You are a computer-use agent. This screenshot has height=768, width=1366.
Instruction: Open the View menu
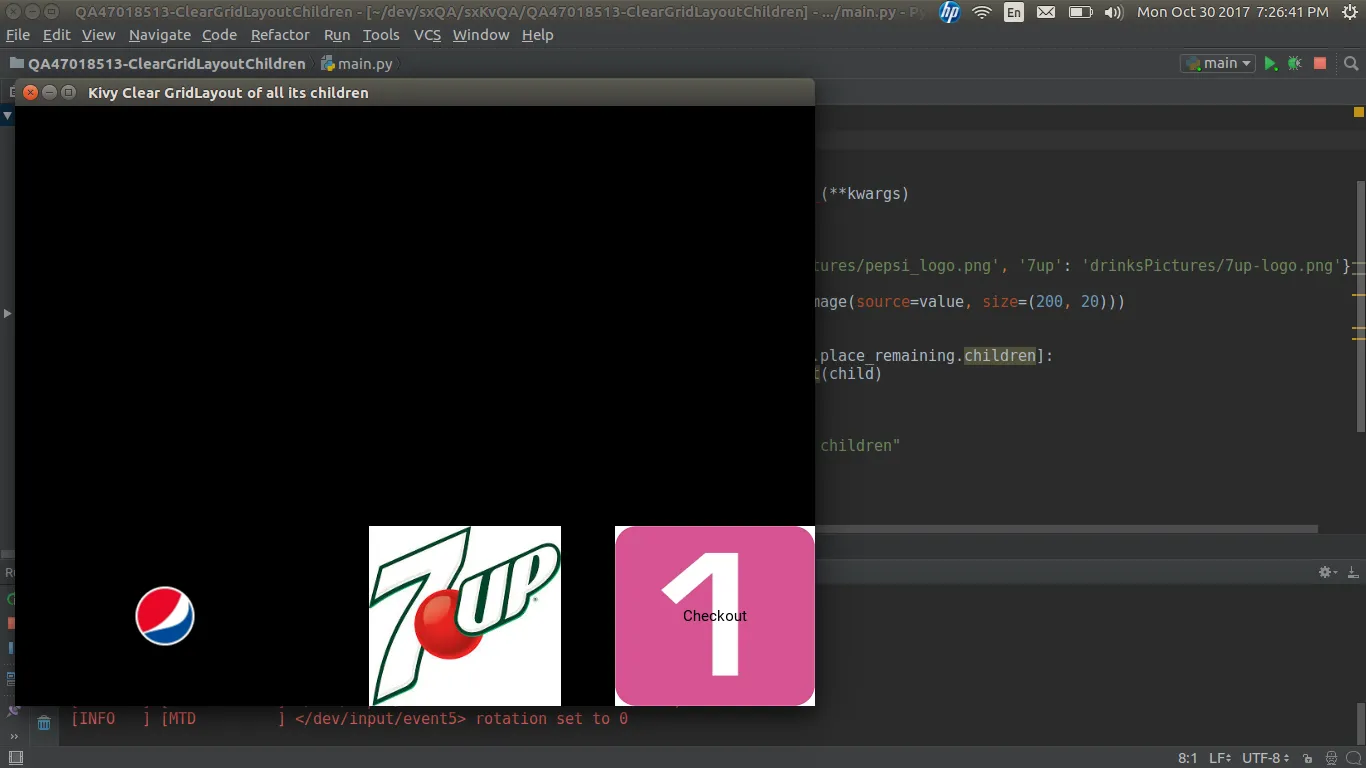pyautogui.click(x=98, y=35)
